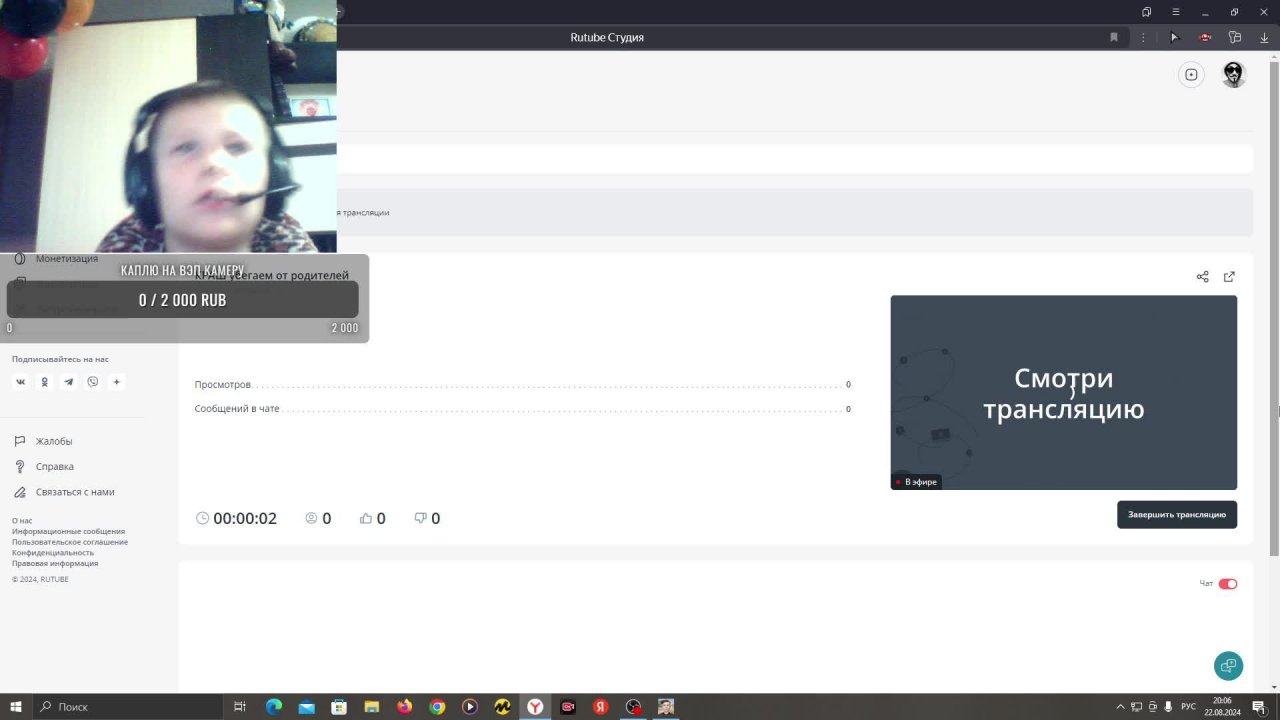Click the © 2024, RUTUBE text
The height and width of the screenshot is (720, 1280).
[40, 579]
